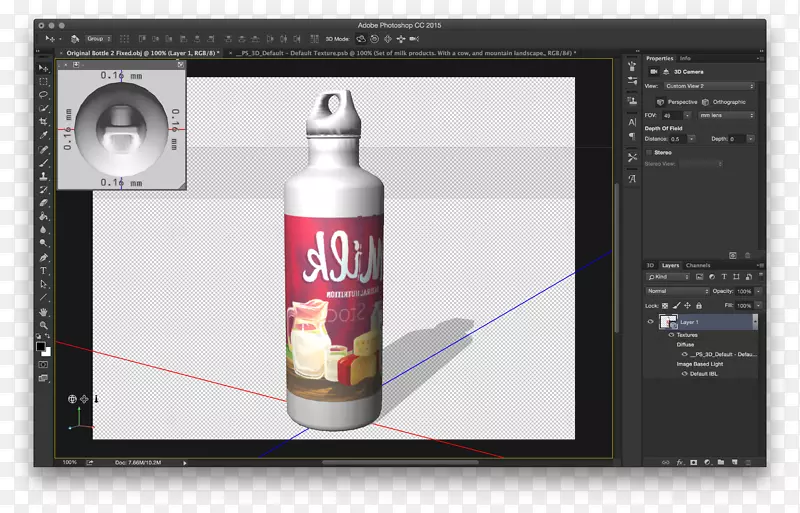Open the FOV value slider arrow
Image resolution: width=800 pixels, height=513 pixels.
click(x=687, y=115)
